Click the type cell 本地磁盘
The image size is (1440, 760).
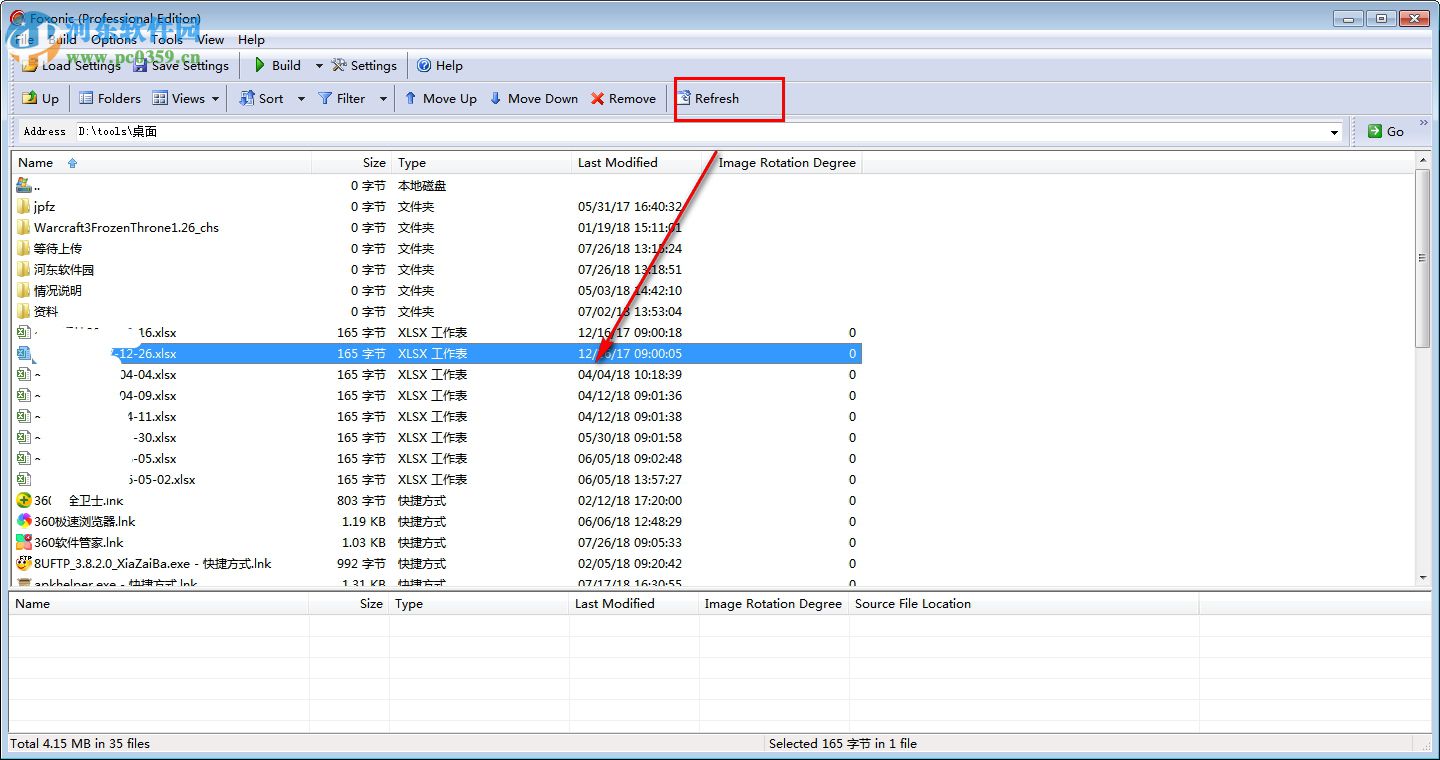click(422, 186)
